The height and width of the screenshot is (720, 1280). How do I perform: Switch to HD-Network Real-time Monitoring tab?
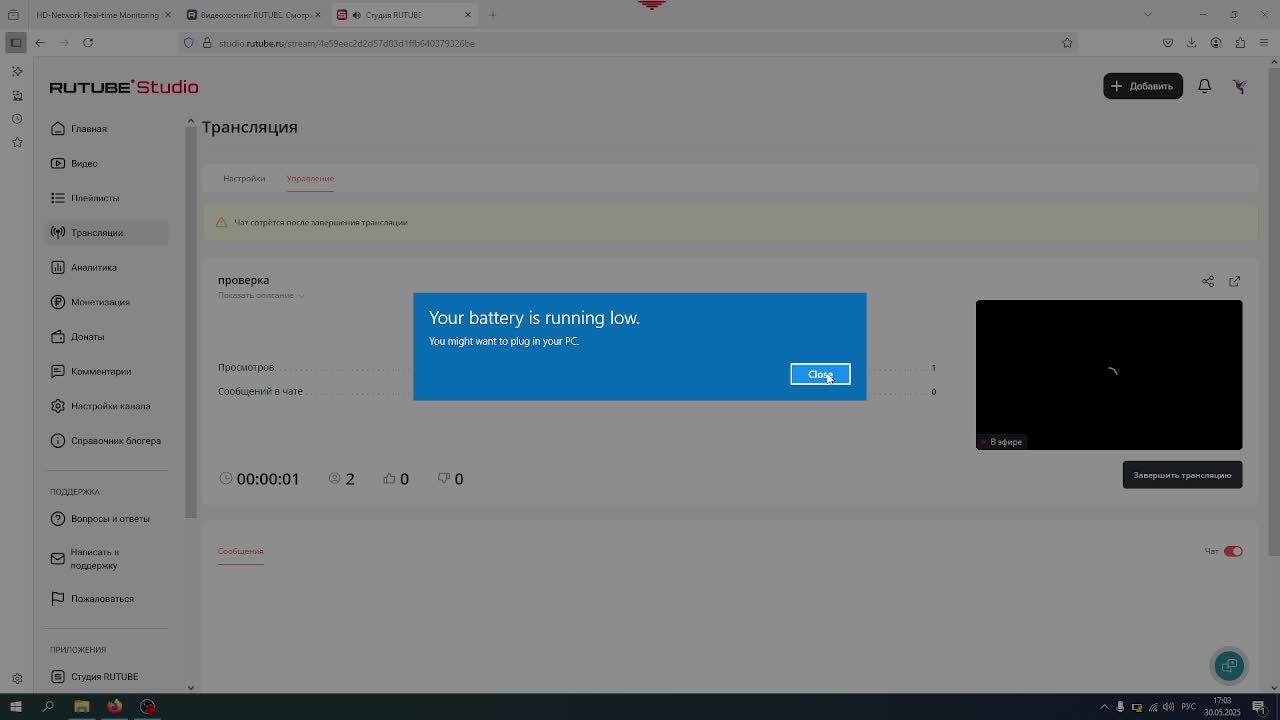coord(97,15)
